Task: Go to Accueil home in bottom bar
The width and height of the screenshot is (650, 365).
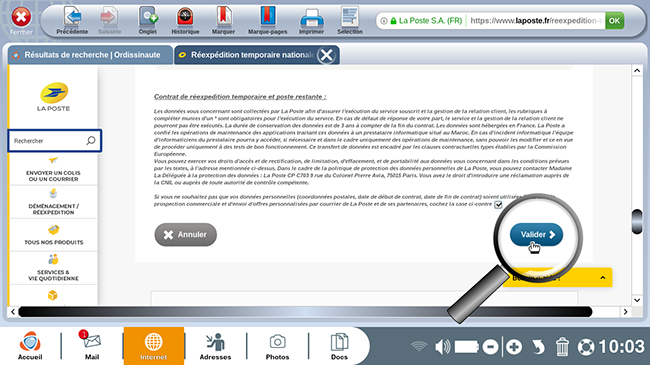Action: (30, 346)
